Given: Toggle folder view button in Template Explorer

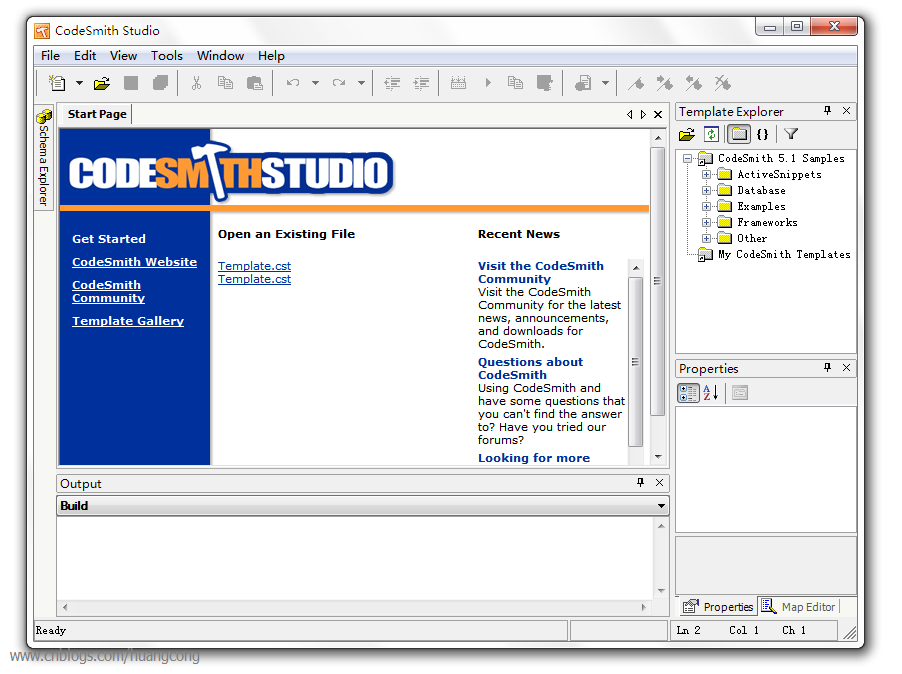Looking at the screenshot, I should (x=738, y=134).
